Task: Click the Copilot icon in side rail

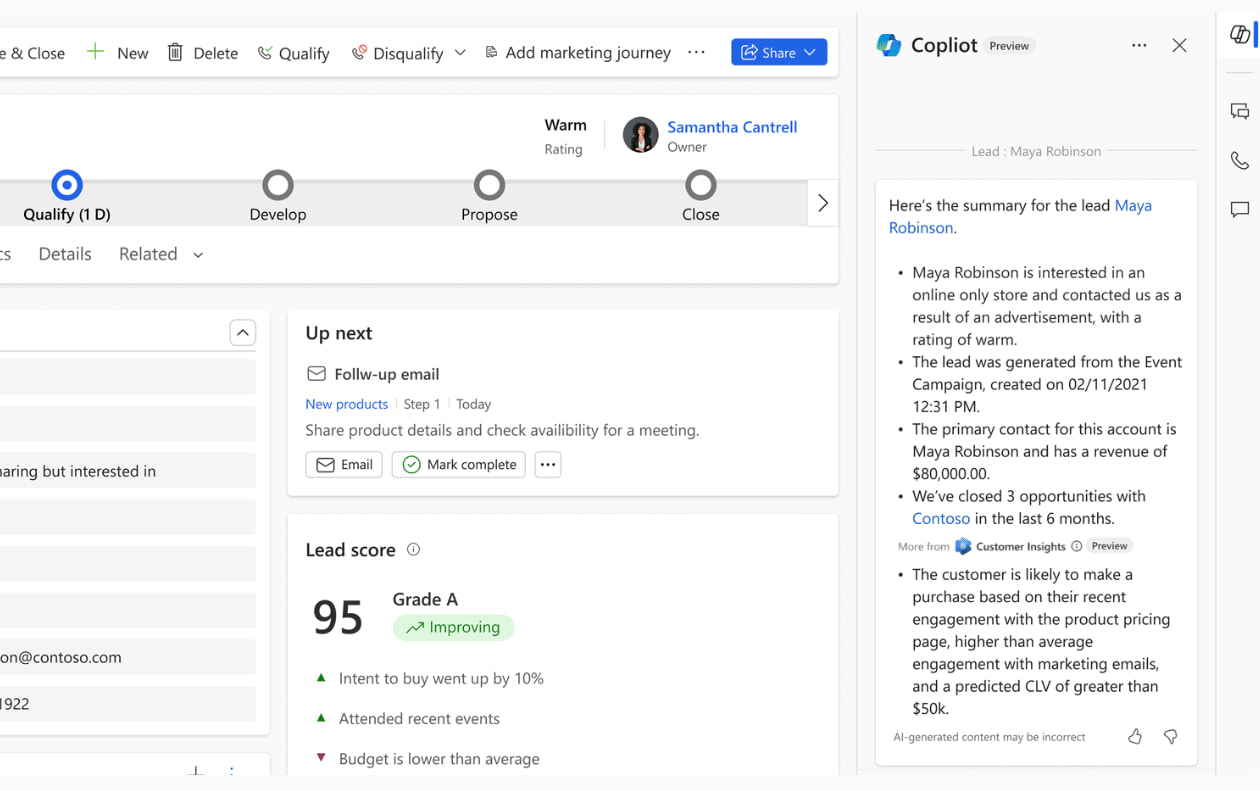Action: pos(1240,35)
